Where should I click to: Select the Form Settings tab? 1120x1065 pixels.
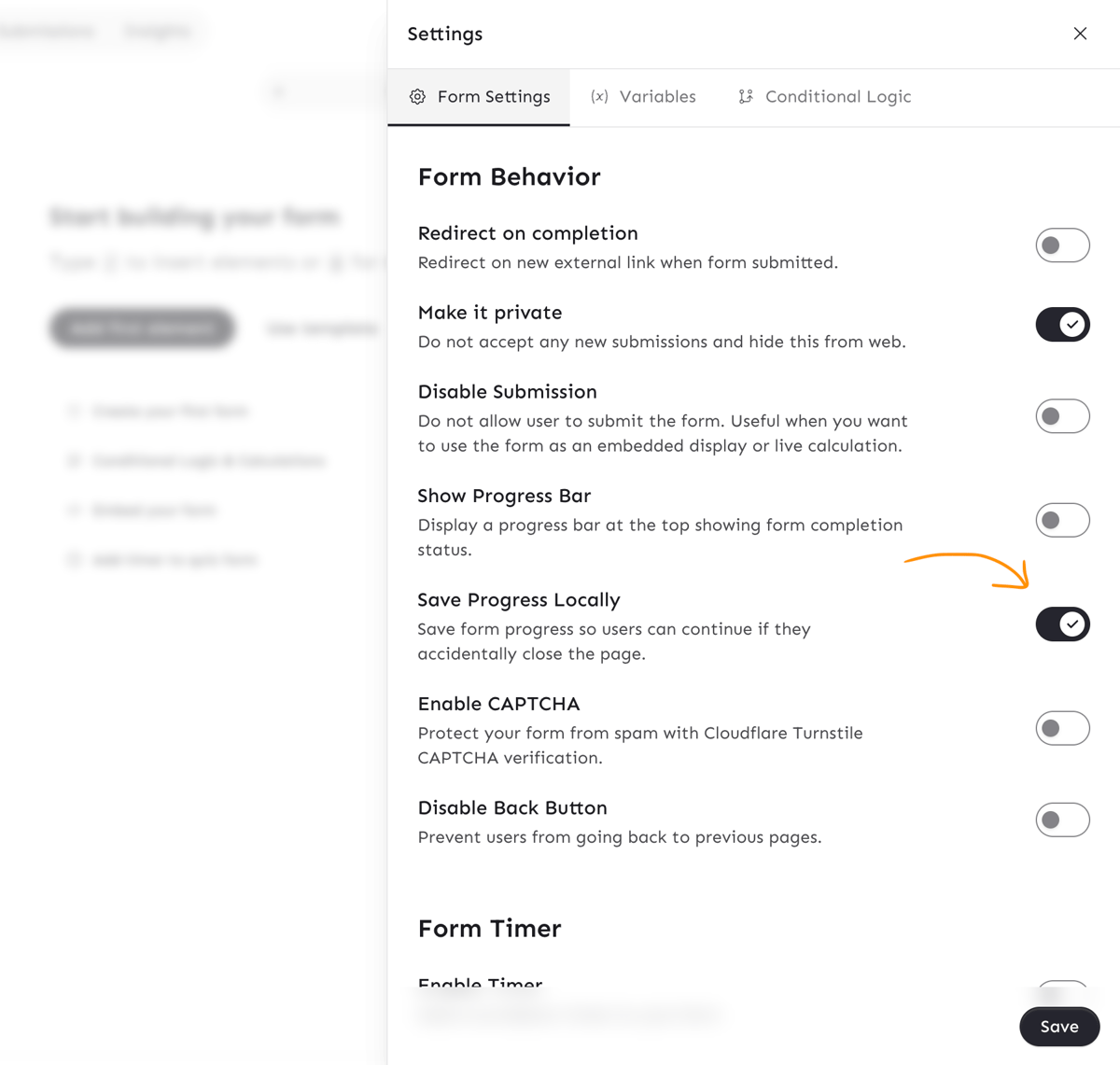493,97
